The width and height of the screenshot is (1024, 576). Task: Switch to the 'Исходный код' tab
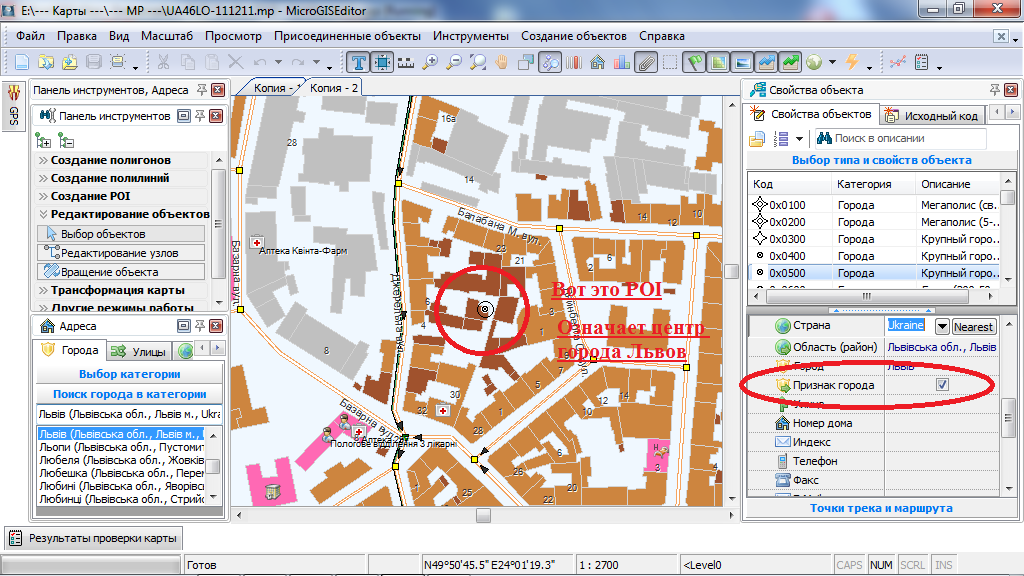[x=933, y=116]
